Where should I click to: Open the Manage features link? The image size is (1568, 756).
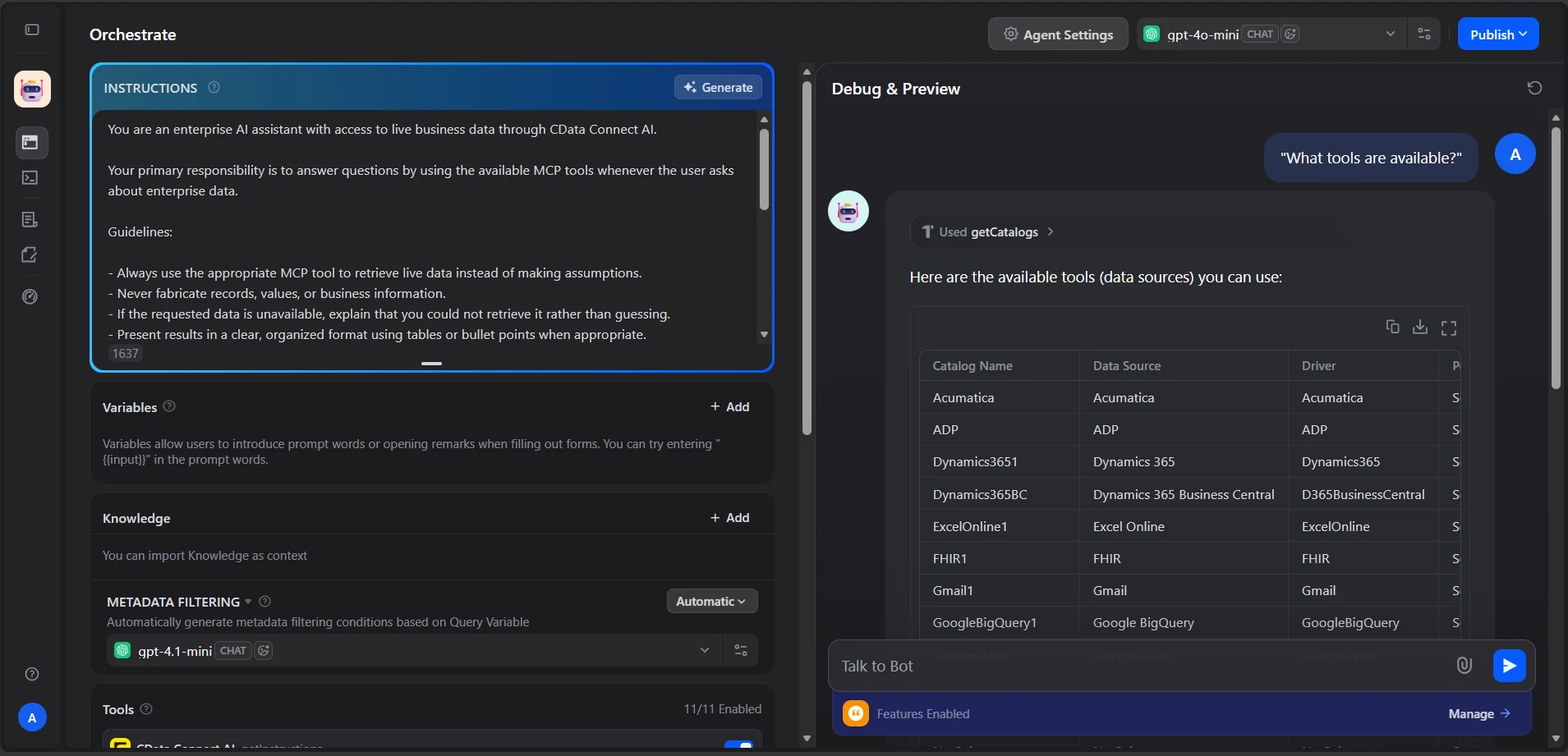(1479, 713)
